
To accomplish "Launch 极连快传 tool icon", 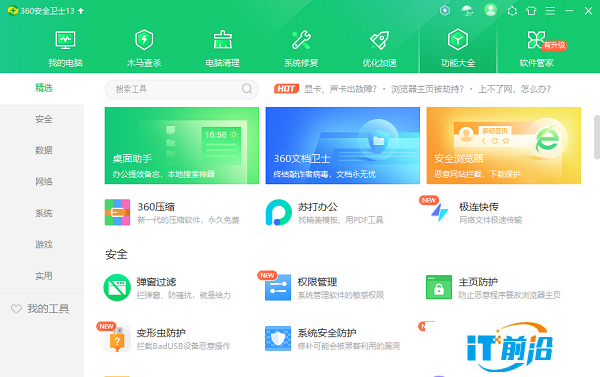I will [439, 212].
